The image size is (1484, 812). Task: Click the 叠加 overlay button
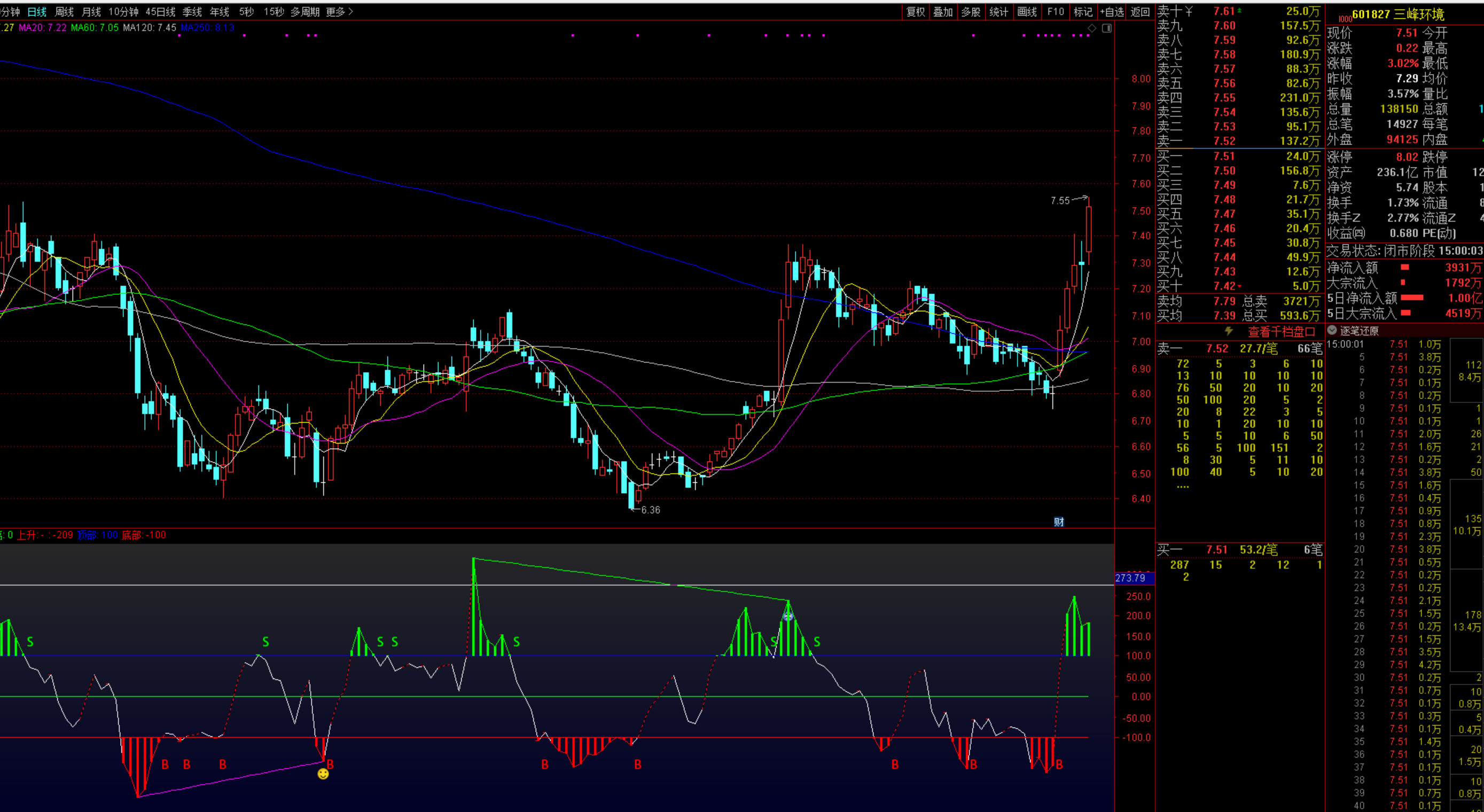(x=943, y=12)
